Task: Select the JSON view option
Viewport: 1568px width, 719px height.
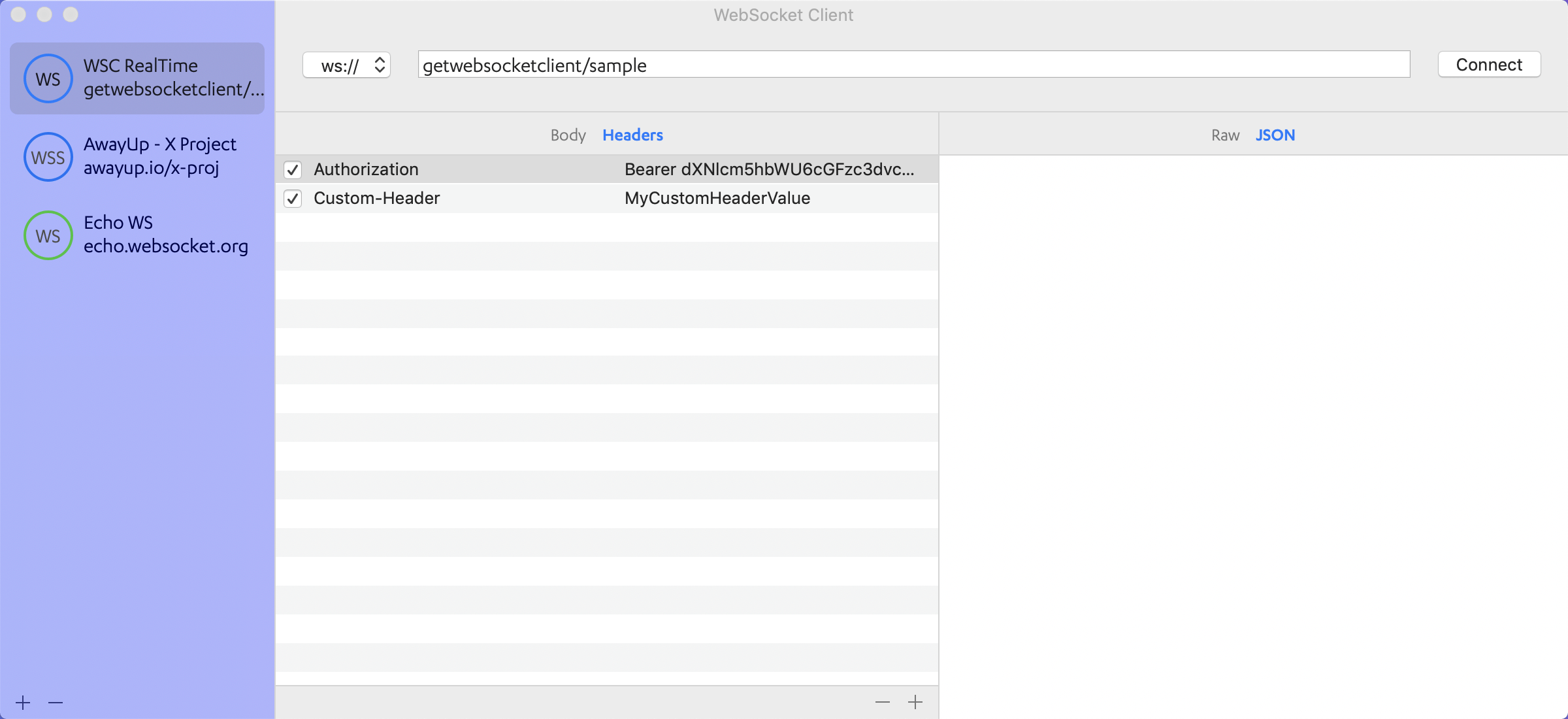Action: tap(1275, 135)
